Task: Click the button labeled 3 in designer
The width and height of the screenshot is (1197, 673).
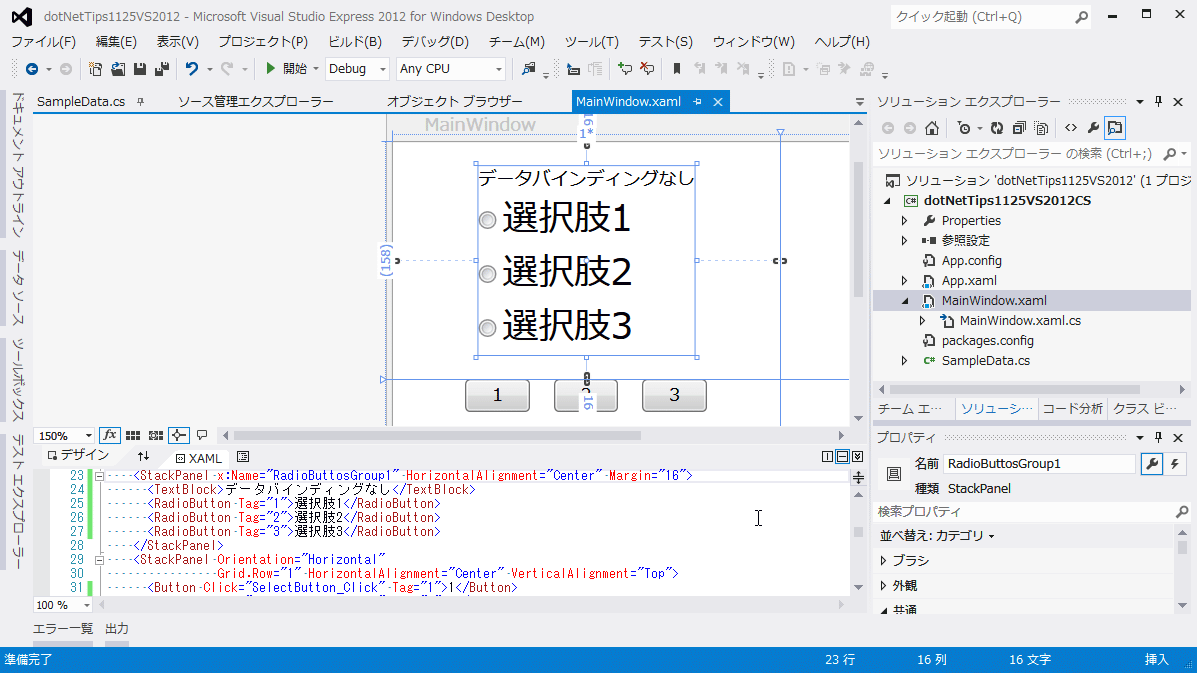Action: point(673,396)
